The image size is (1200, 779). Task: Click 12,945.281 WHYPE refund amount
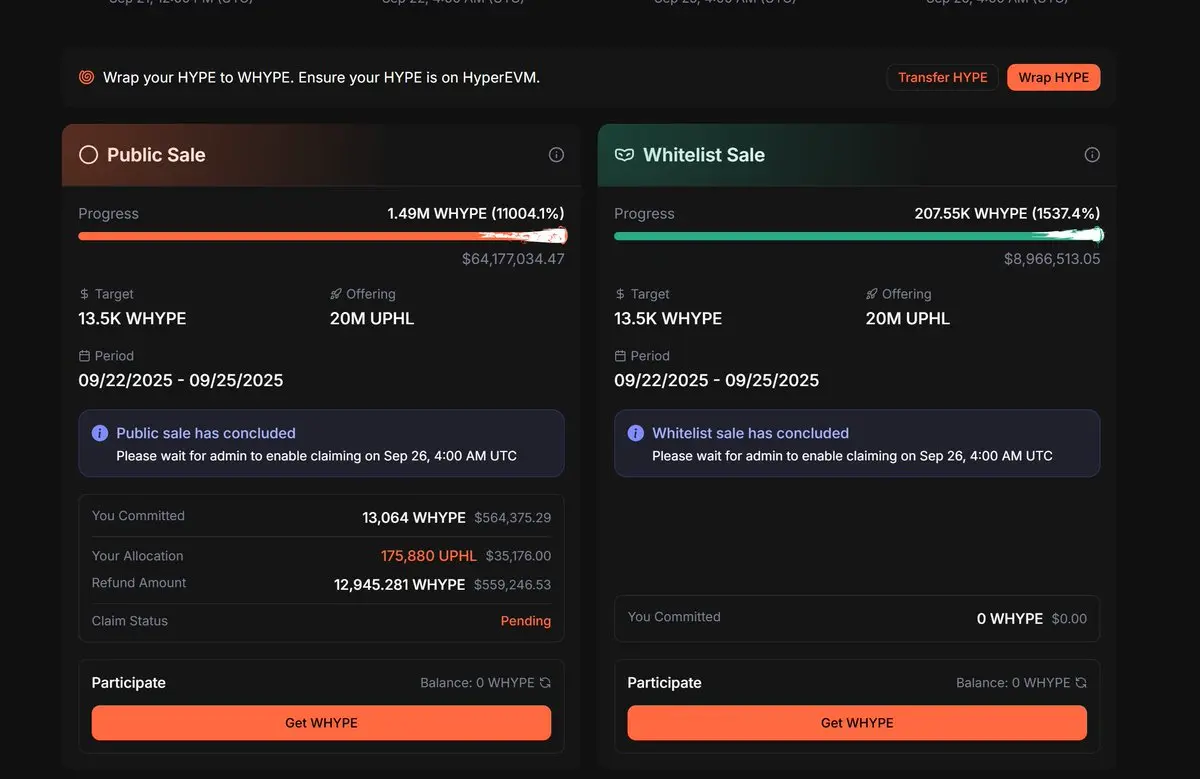[400, 584]
